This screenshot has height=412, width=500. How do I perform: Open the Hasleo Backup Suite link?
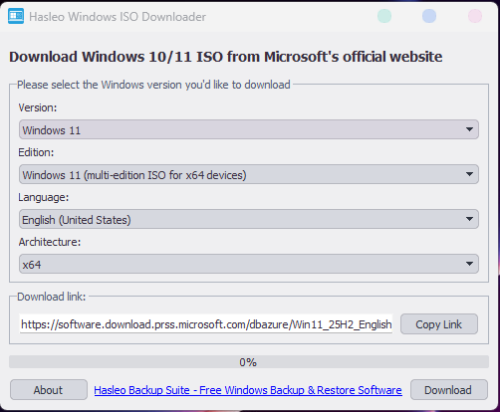pyautogui.click(x=248, y=390)
